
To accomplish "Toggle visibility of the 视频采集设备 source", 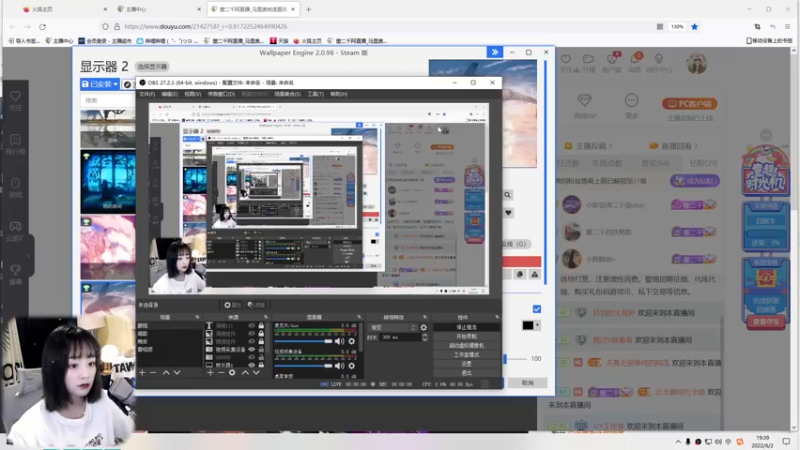I will [x=252, y=349].
